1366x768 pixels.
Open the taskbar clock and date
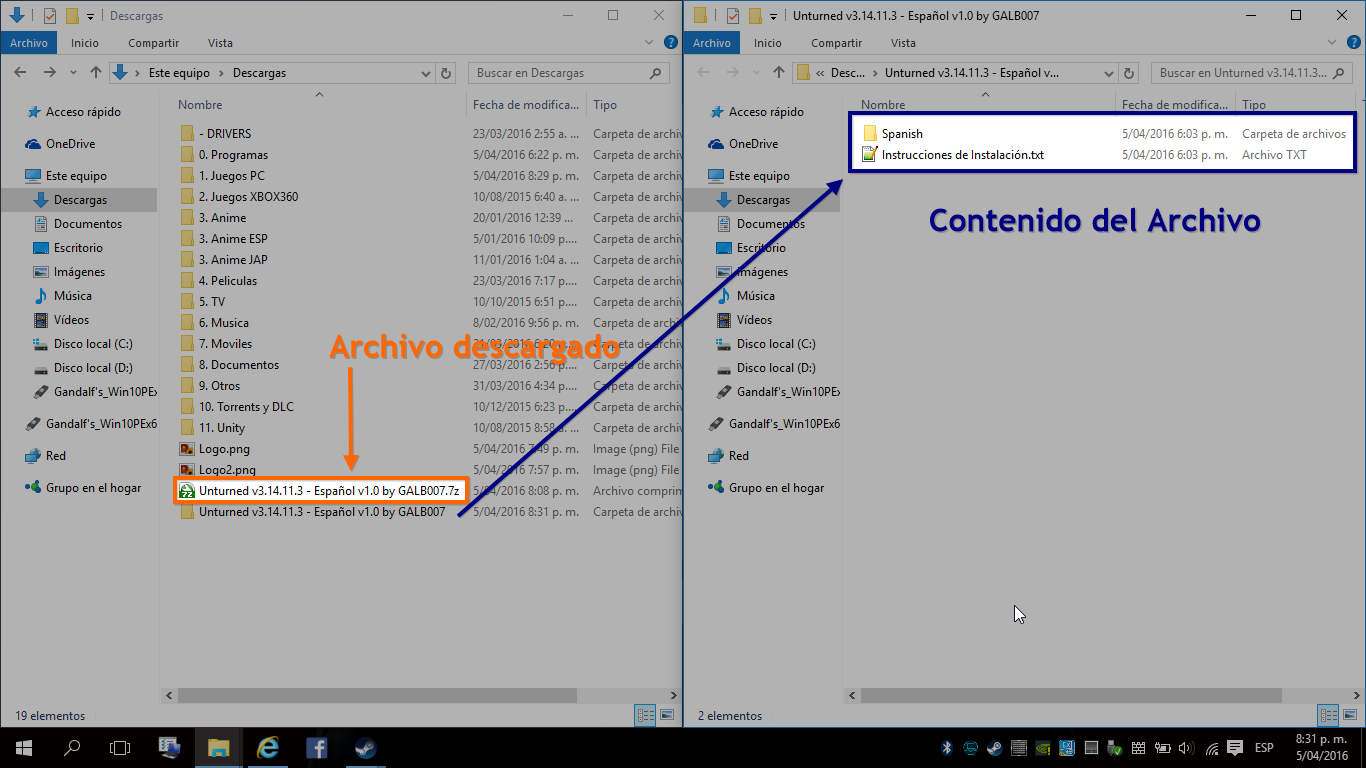(x=1322, y=748)
